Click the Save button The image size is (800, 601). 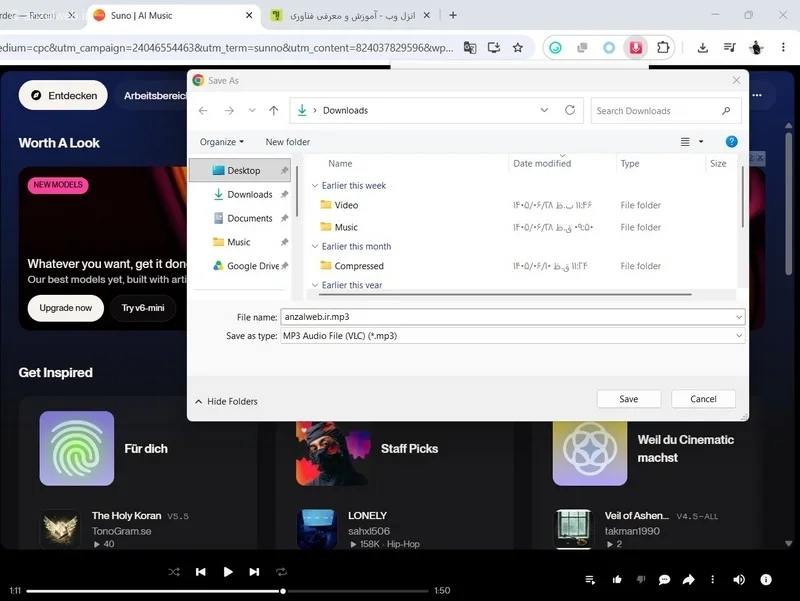click(x=629, y=399)
